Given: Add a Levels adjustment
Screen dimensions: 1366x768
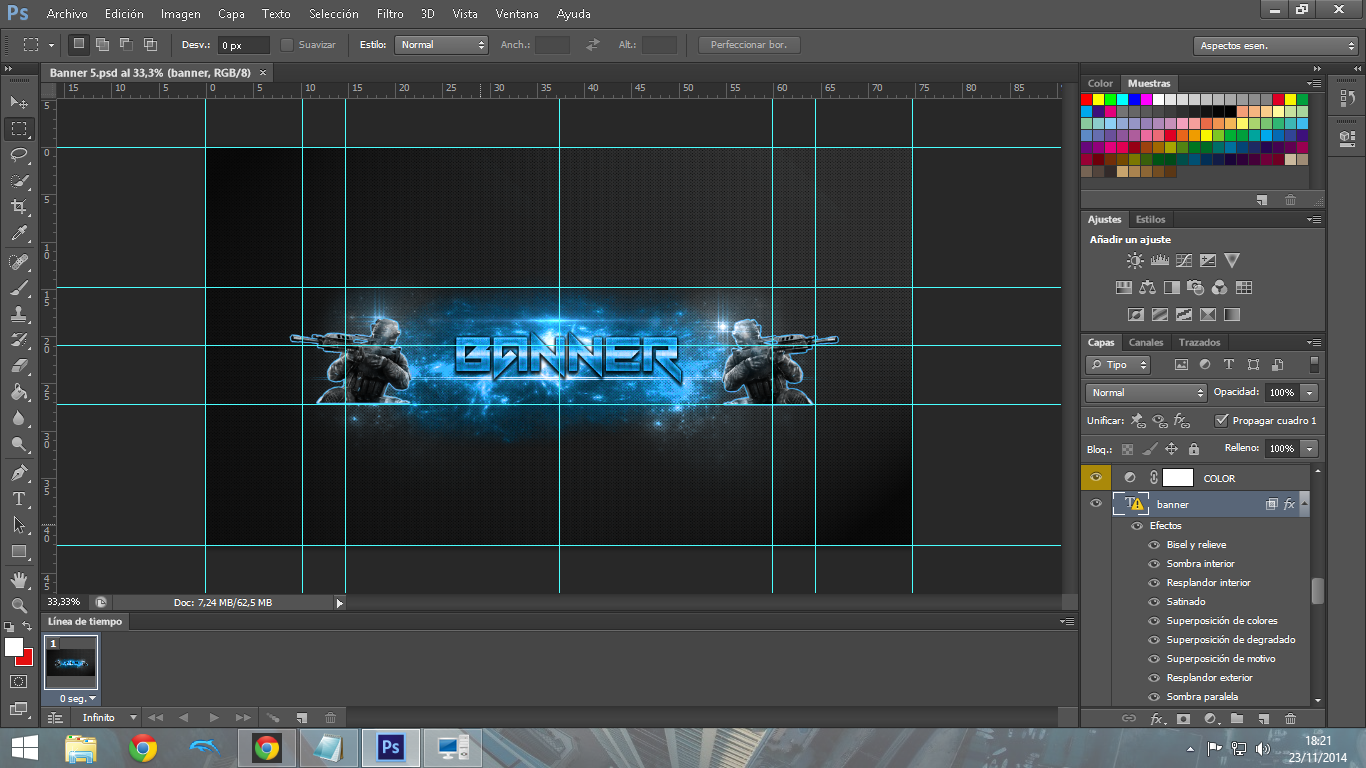Looking at the screenshot, I should click(1160, 260).
